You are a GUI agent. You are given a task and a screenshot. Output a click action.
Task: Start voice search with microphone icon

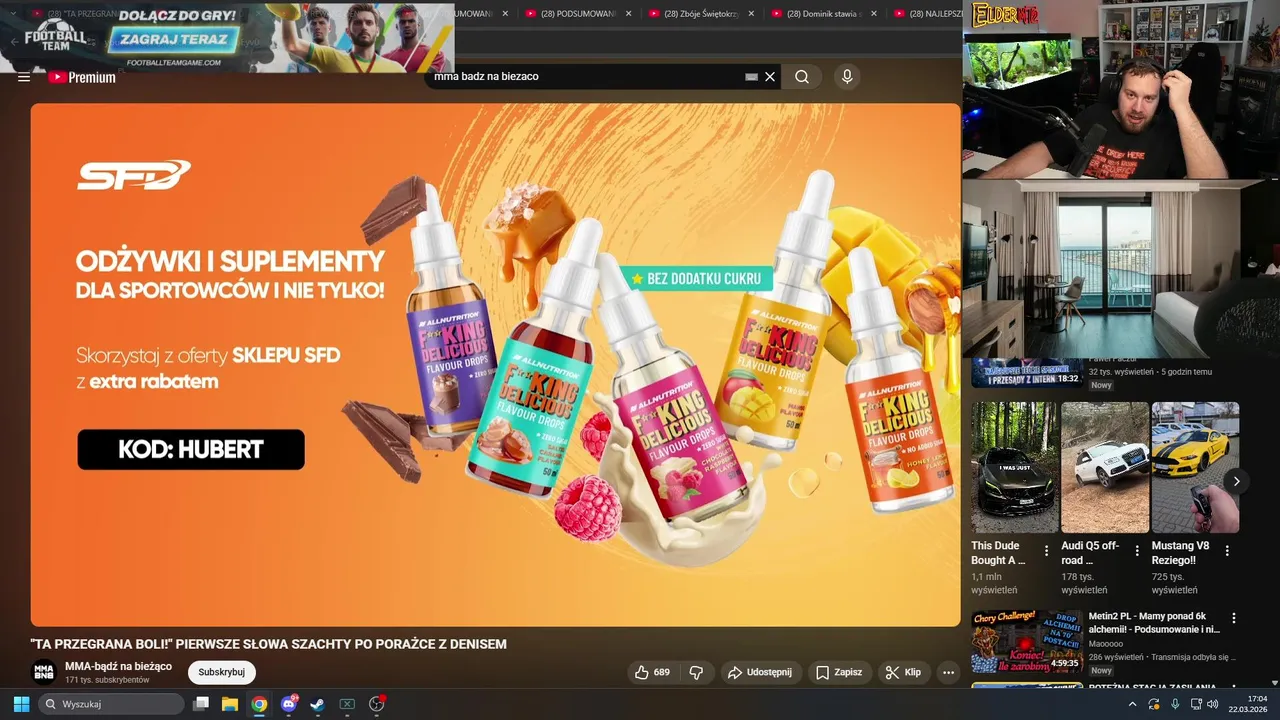pos(847,77)
